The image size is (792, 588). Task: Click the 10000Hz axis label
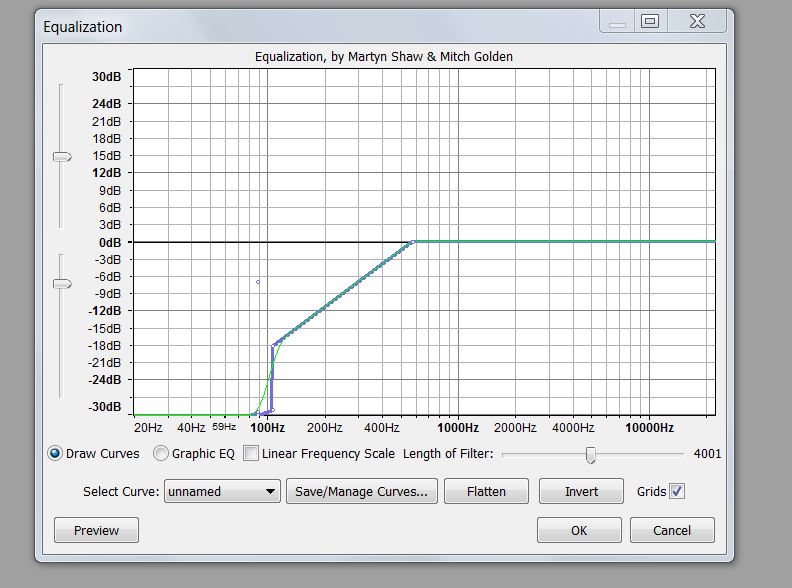coord(649,428)
